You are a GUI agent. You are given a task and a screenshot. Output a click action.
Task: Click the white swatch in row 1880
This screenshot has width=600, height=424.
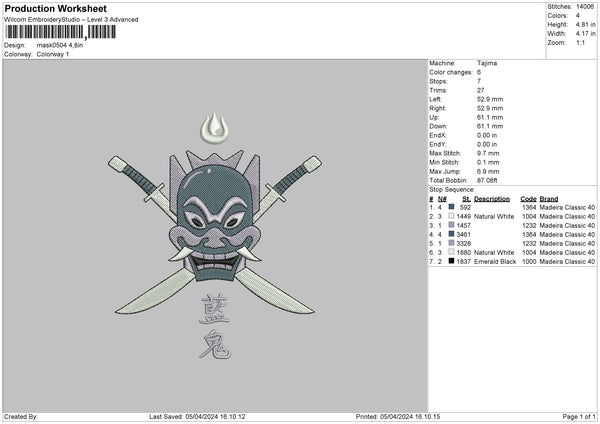click(452, 252)
